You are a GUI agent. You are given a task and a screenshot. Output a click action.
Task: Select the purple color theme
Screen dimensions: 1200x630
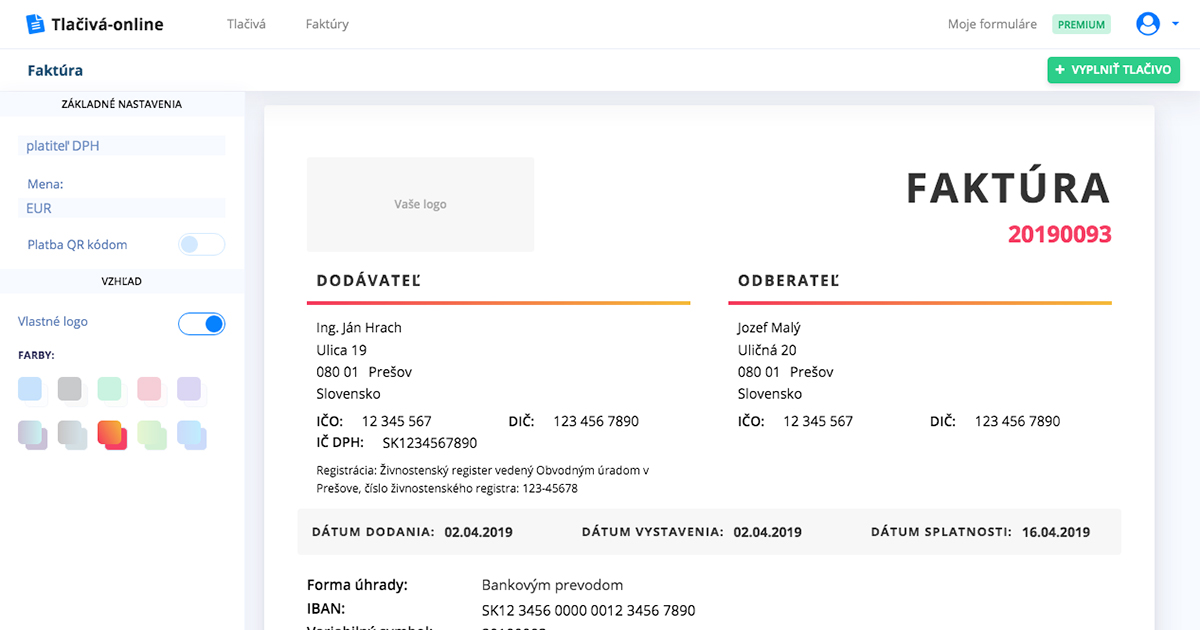[x=189, y=389]
